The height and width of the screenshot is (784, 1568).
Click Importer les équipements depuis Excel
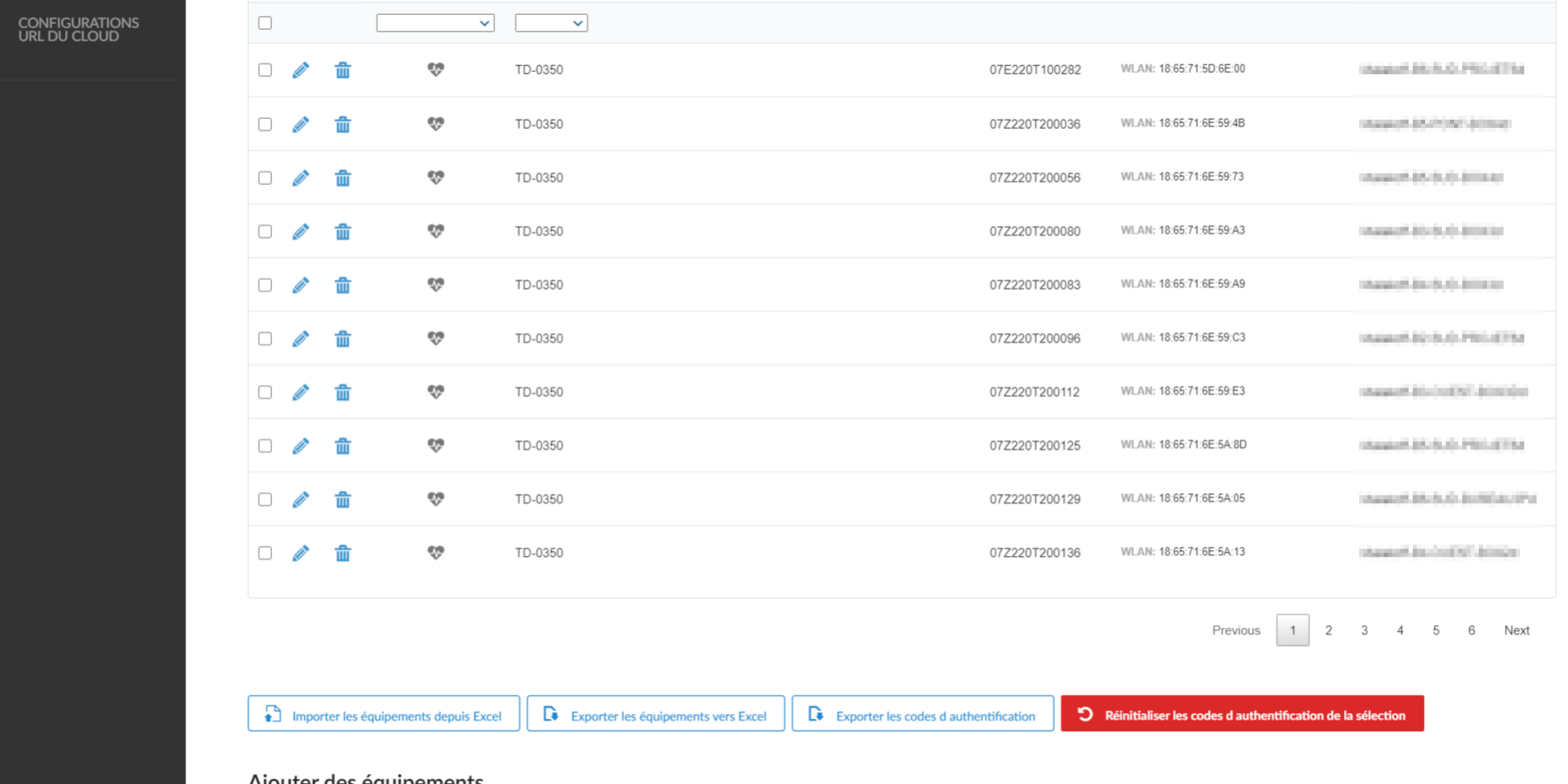[384, 715]
